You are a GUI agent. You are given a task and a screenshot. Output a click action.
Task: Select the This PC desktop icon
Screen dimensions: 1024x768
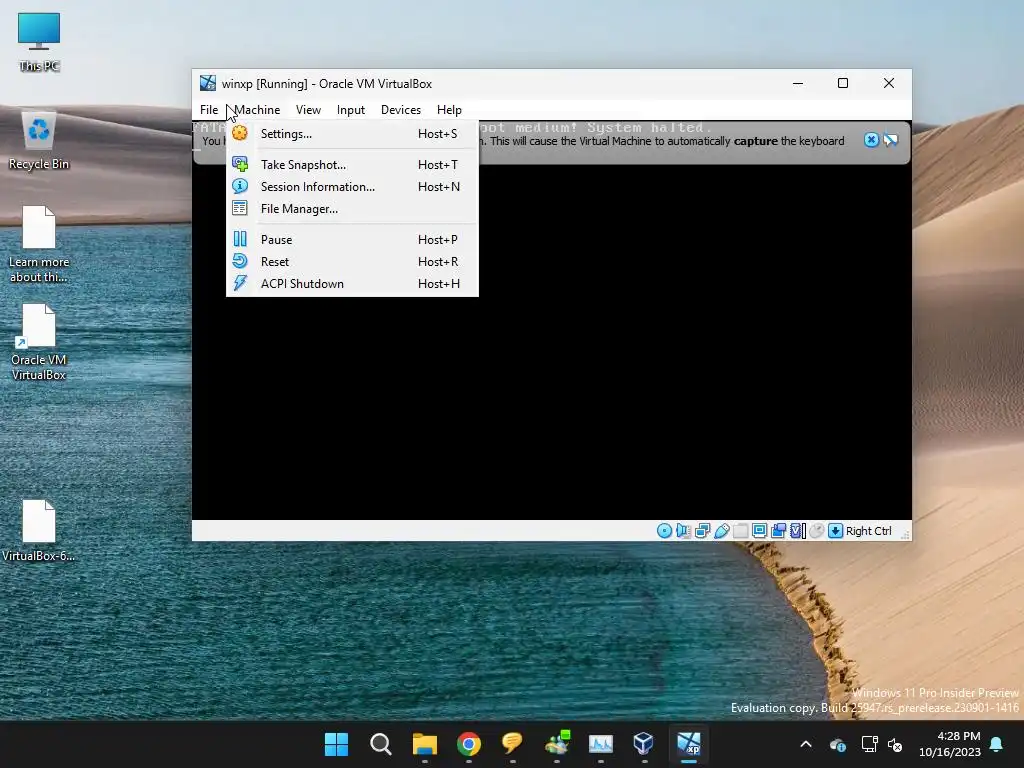point(39,42)
